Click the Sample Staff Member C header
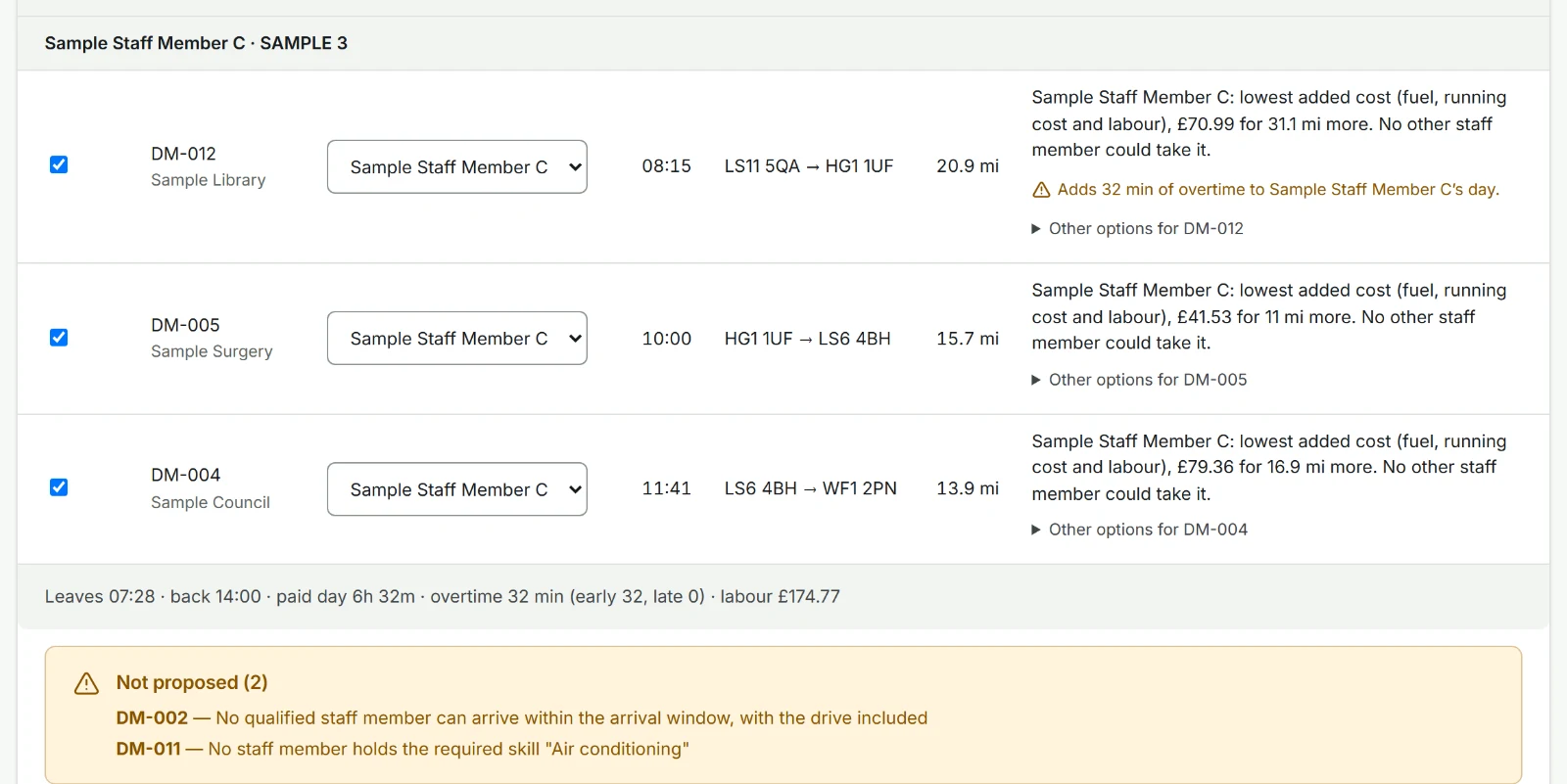The image size is (1567, 784). pyautogui.click(x=196, y=43)
